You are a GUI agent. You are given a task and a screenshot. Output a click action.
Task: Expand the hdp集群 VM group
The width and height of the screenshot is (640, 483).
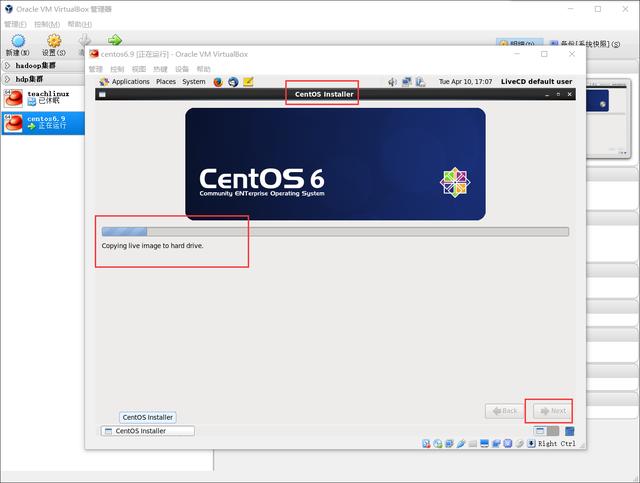(7, 79)
